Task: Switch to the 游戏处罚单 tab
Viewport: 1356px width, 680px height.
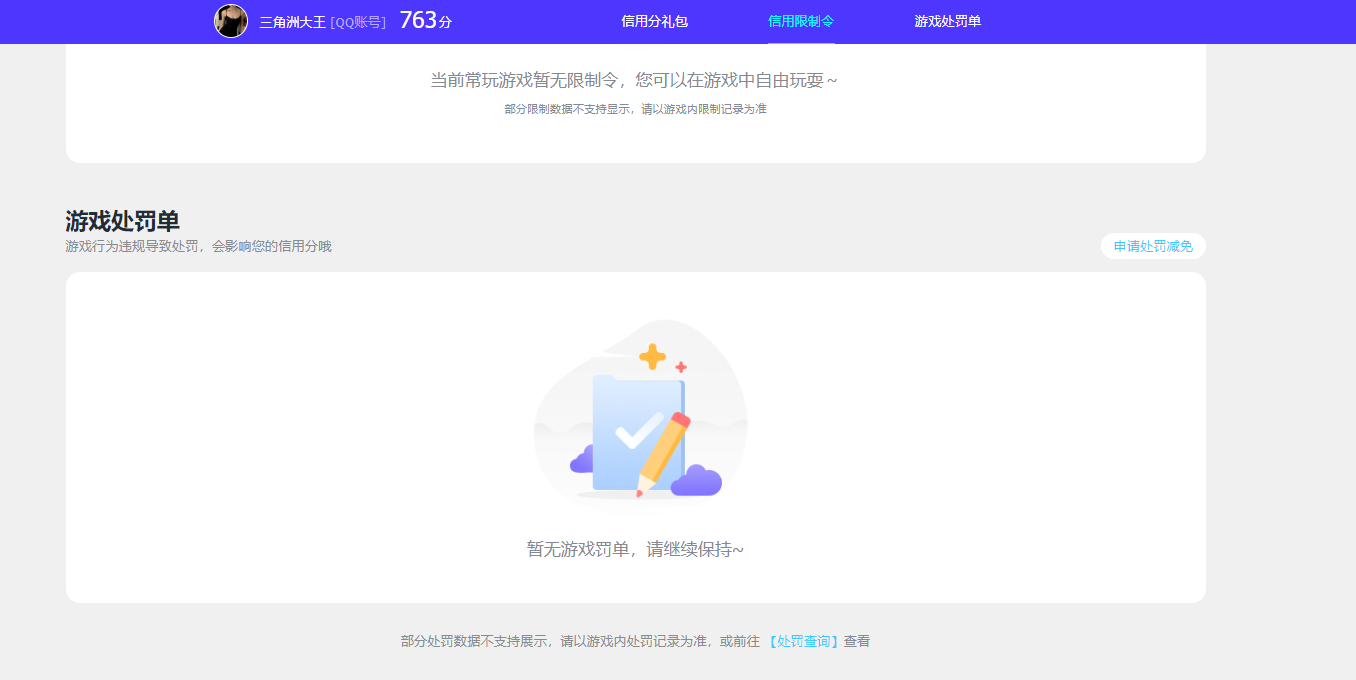Action: pyautogui.click(x=946, y=21)
